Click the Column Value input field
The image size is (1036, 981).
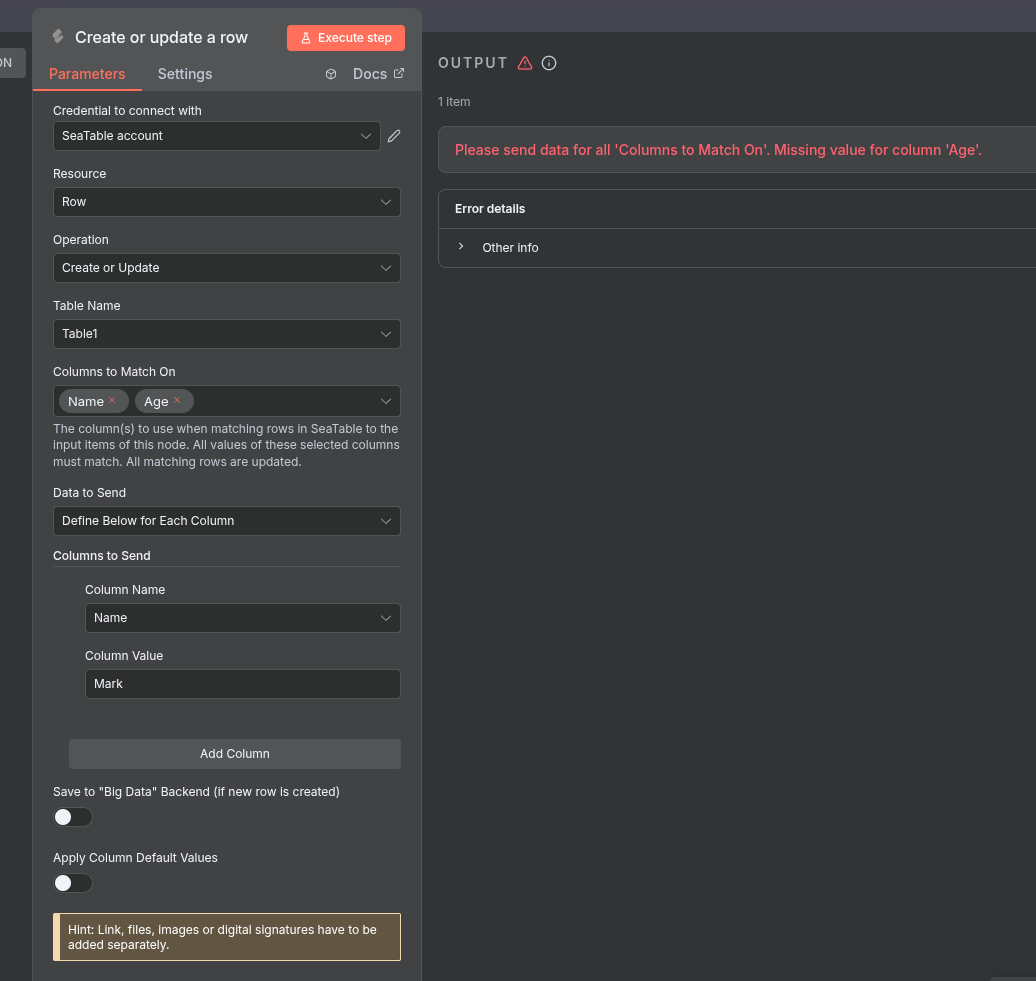point(242,684)
